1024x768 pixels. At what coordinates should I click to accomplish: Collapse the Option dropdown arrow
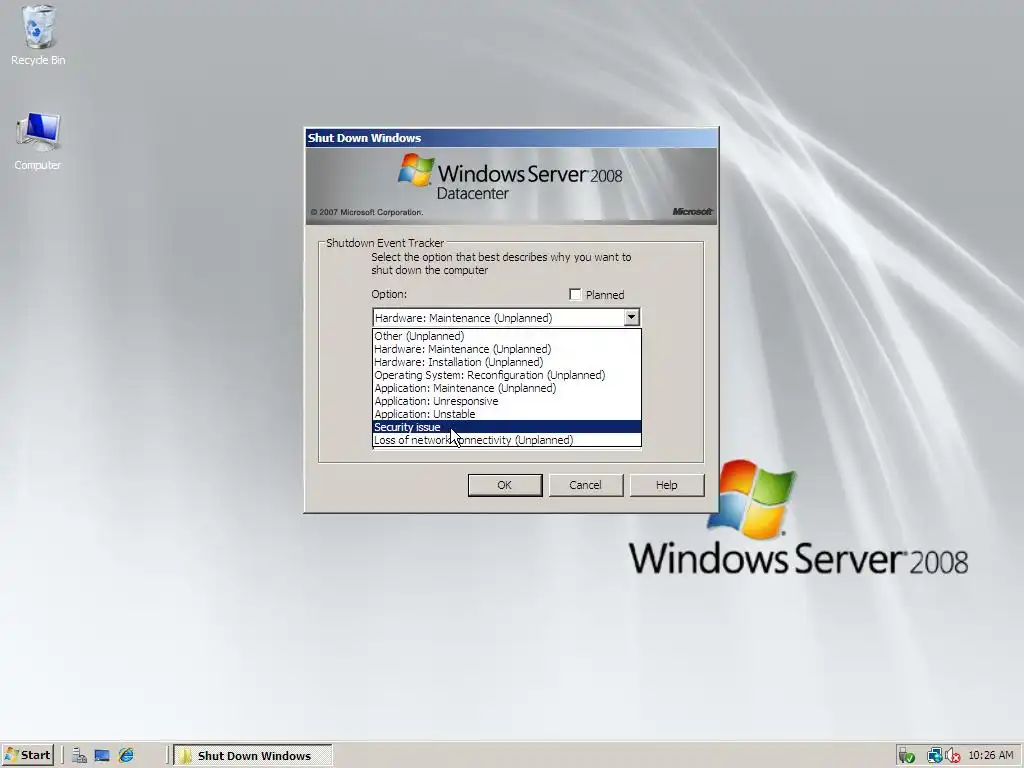pos(631,317)
